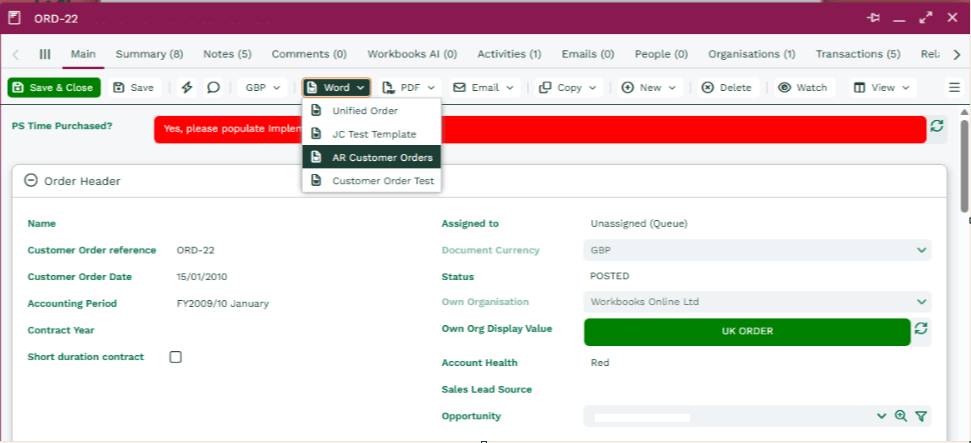Open the Activities (1) tab
971x443 pixels.
point(509,54)
